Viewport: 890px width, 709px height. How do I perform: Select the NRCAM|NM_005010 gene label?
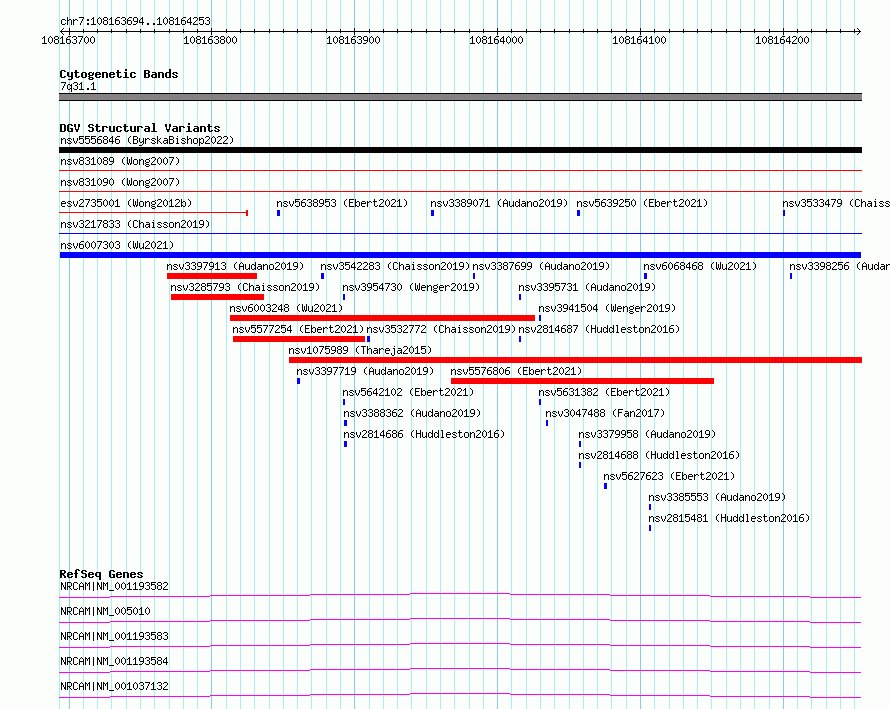[x=105, y=611]
